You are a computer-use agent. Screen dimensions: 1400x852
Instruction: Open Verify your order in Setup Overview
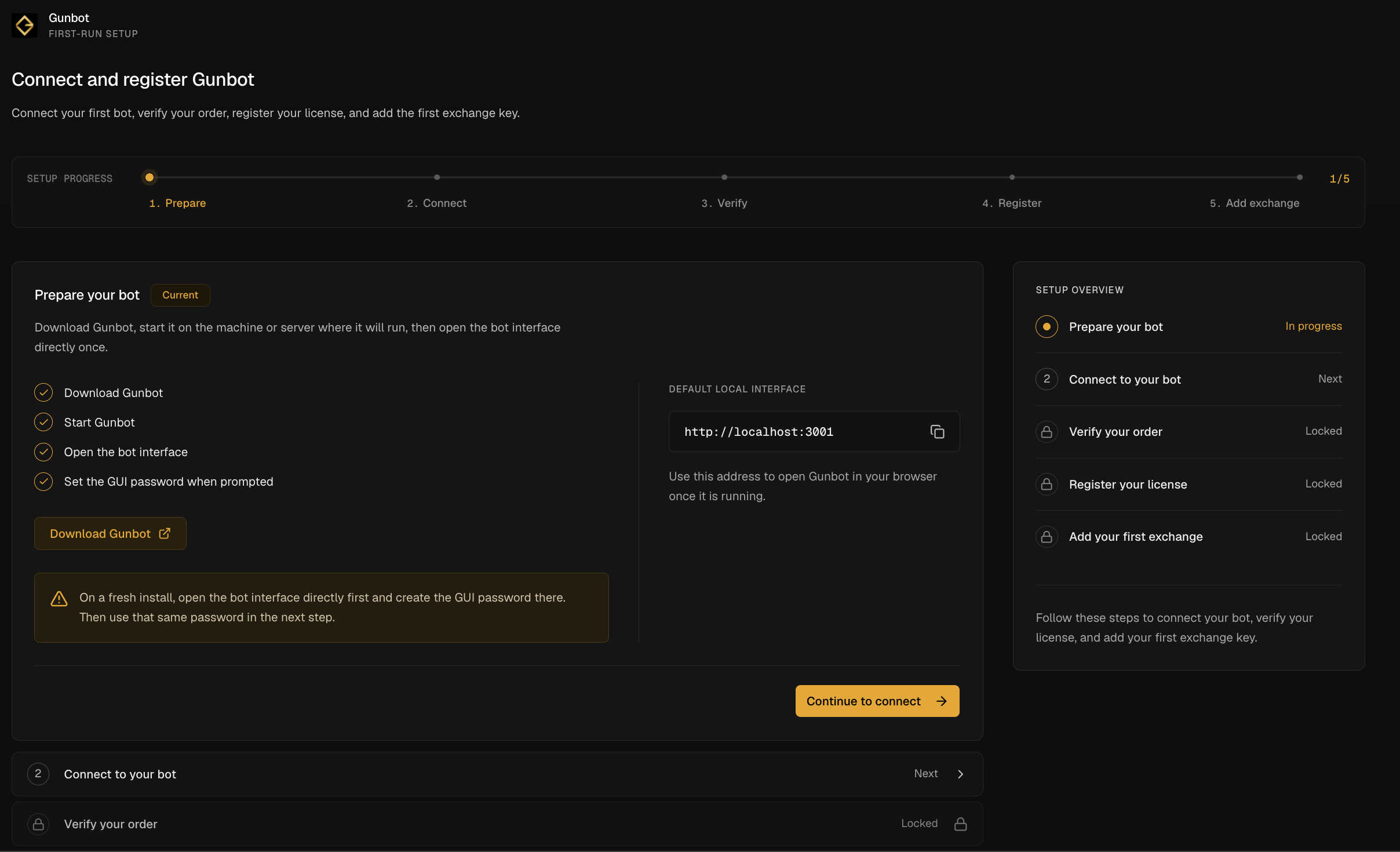point(1188,432)
